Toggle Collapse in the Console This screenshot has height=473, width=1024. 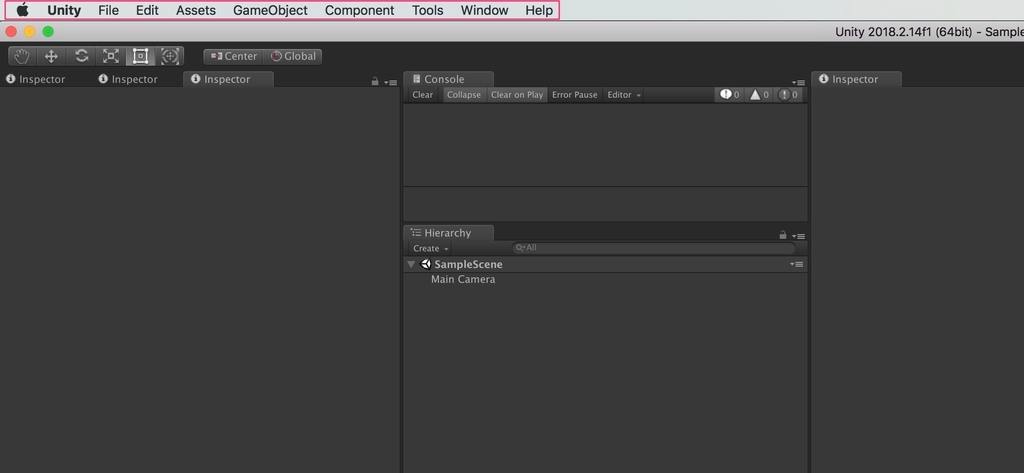click(464, 95)
